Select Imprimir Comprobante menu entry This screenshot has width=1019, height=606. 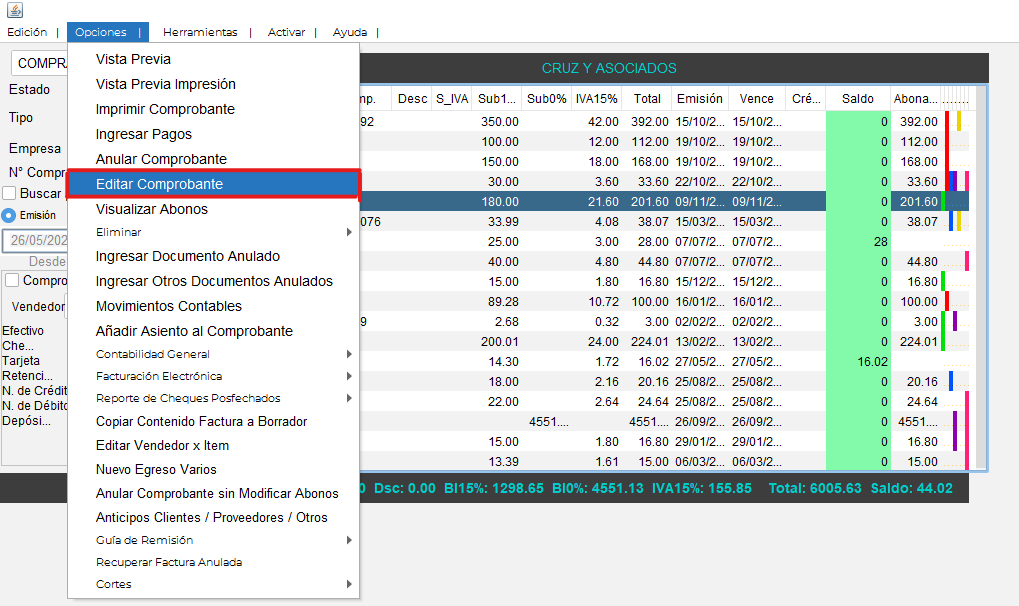coord(165,109)
